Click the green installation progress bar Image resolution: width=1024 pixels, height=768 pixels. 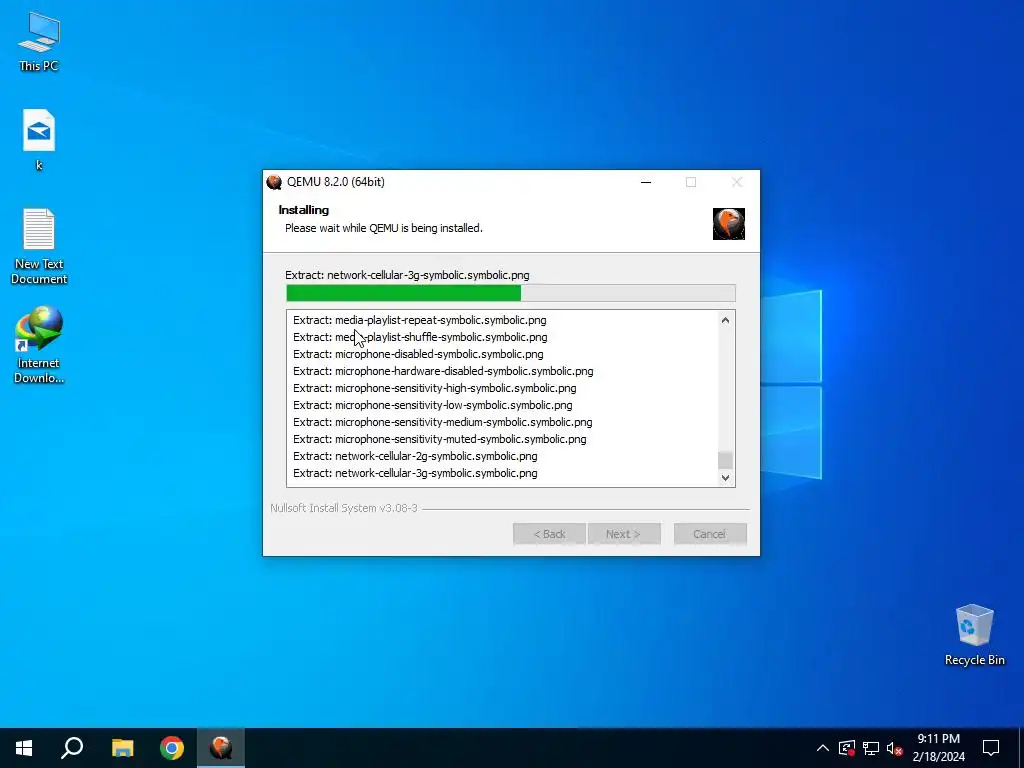pyautogui.click(x=511, y=293)
